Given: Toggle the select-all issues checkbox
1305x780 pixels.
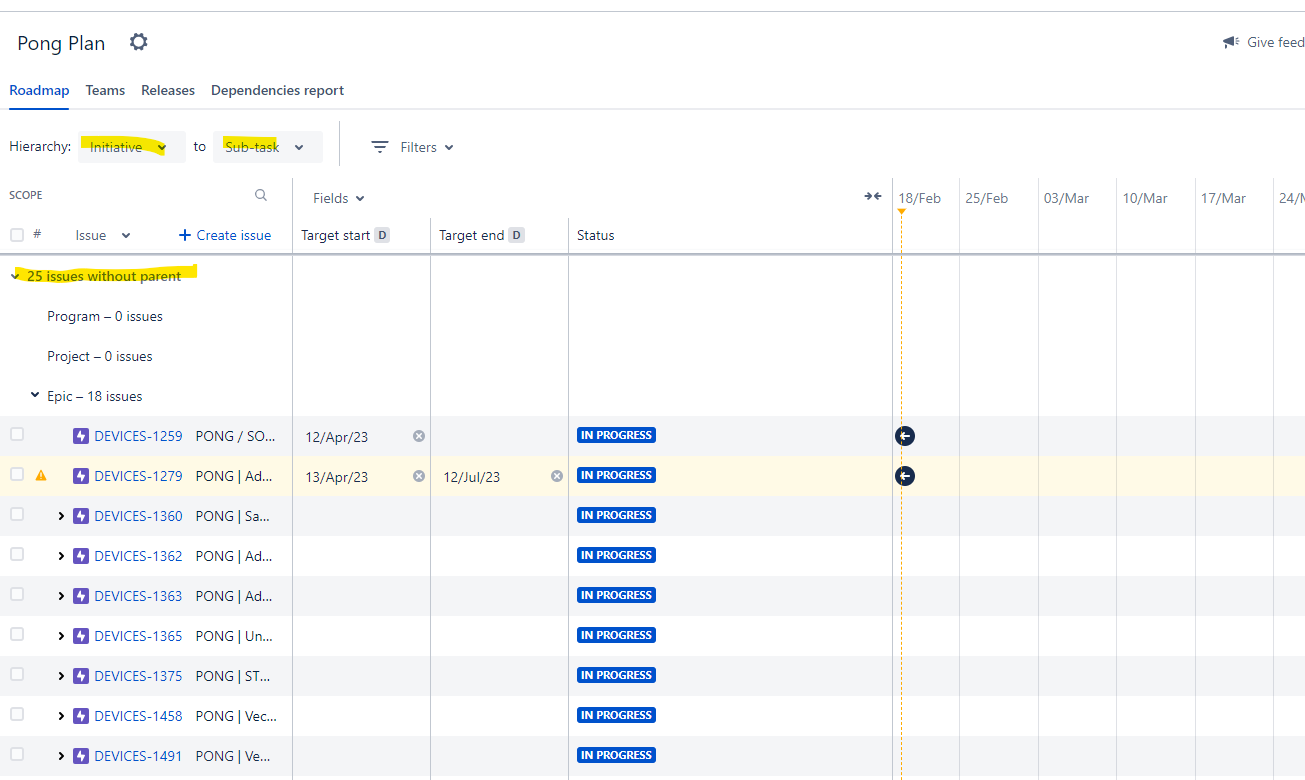Looking at the screenshot, I should [17, 235].
